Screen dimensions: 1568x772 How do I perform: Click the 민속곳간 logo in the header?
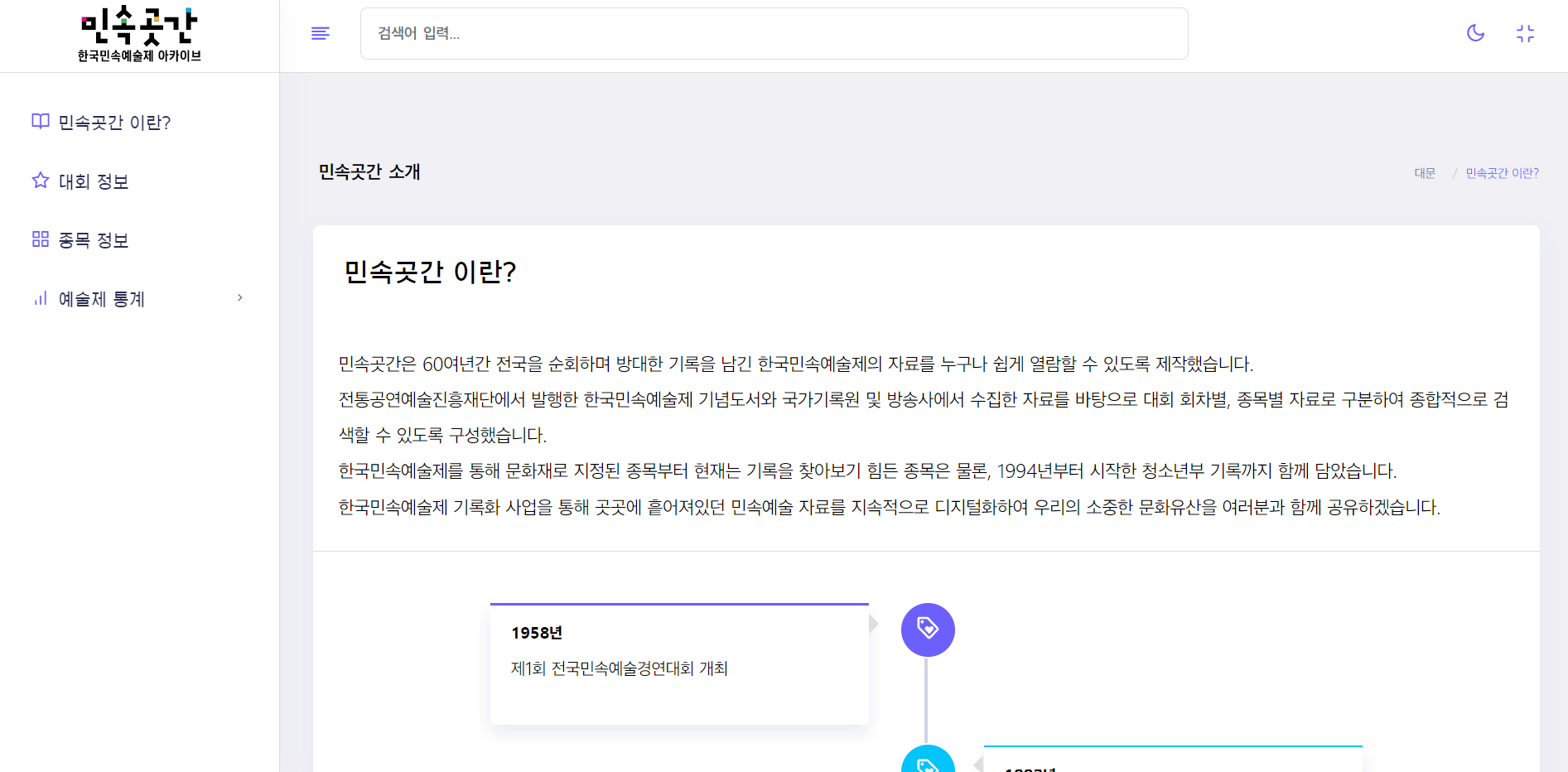tap(139, 26)
